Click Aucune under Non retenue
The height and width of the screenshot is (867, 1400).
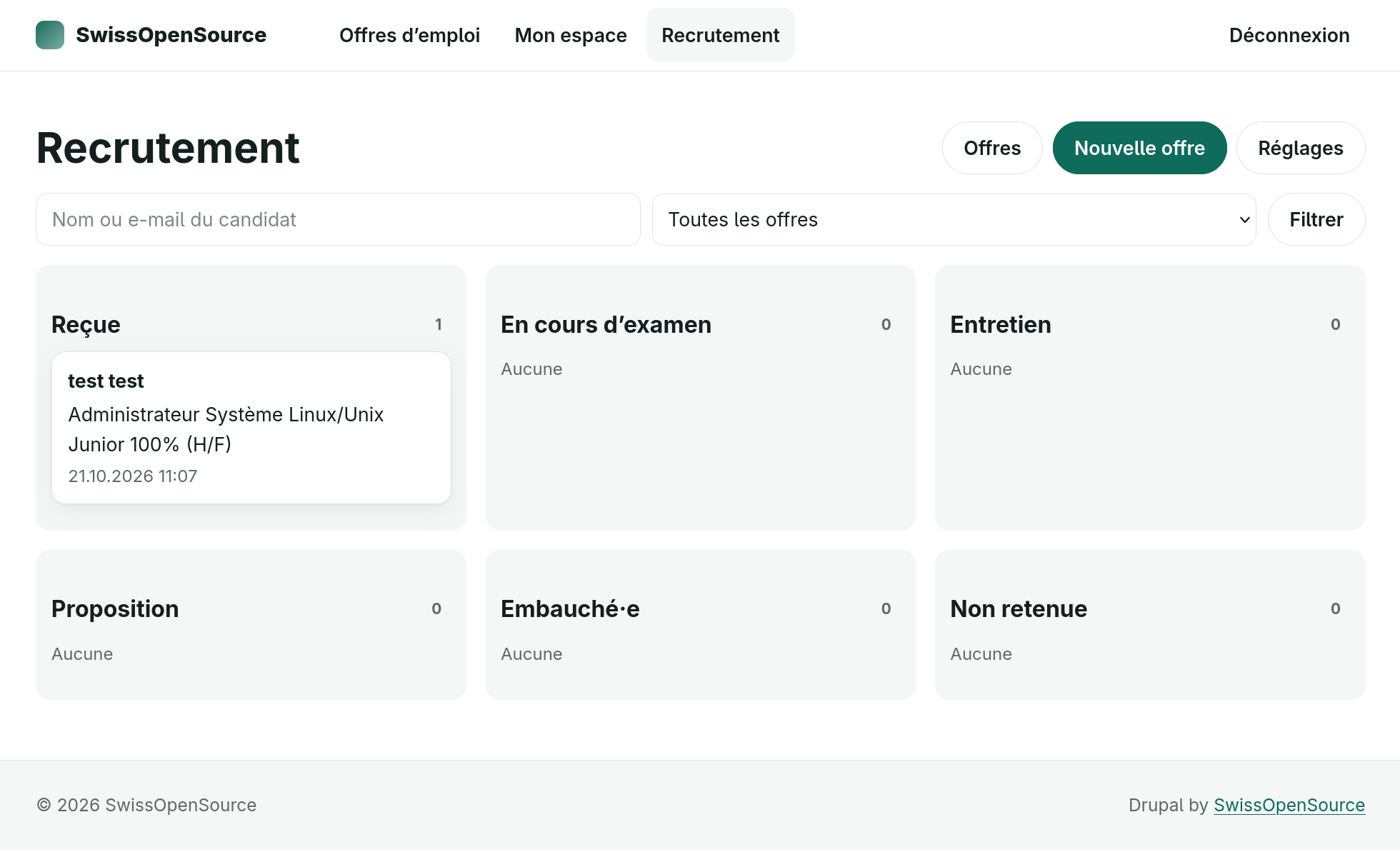coord(981,654)
